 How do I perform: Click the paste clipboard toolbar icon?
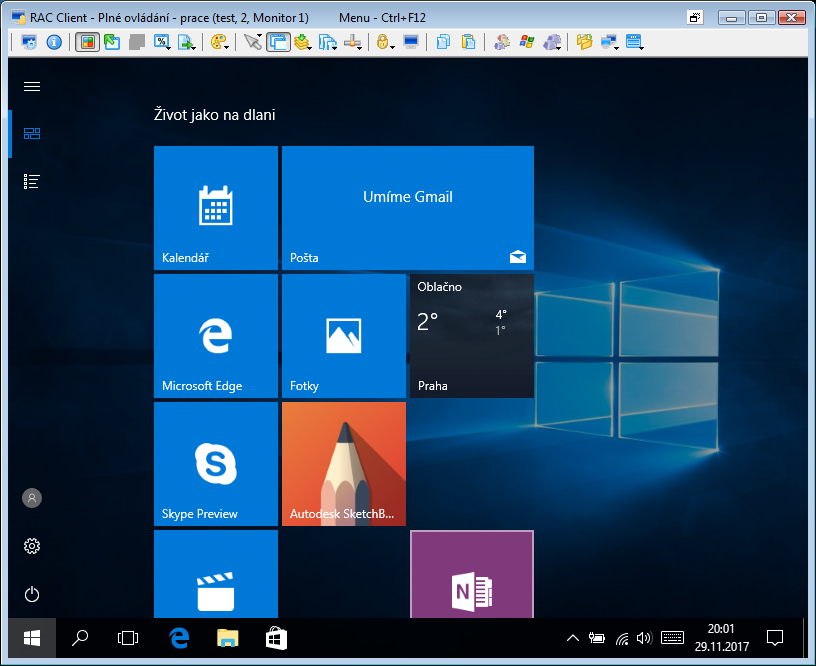[468, 42]
